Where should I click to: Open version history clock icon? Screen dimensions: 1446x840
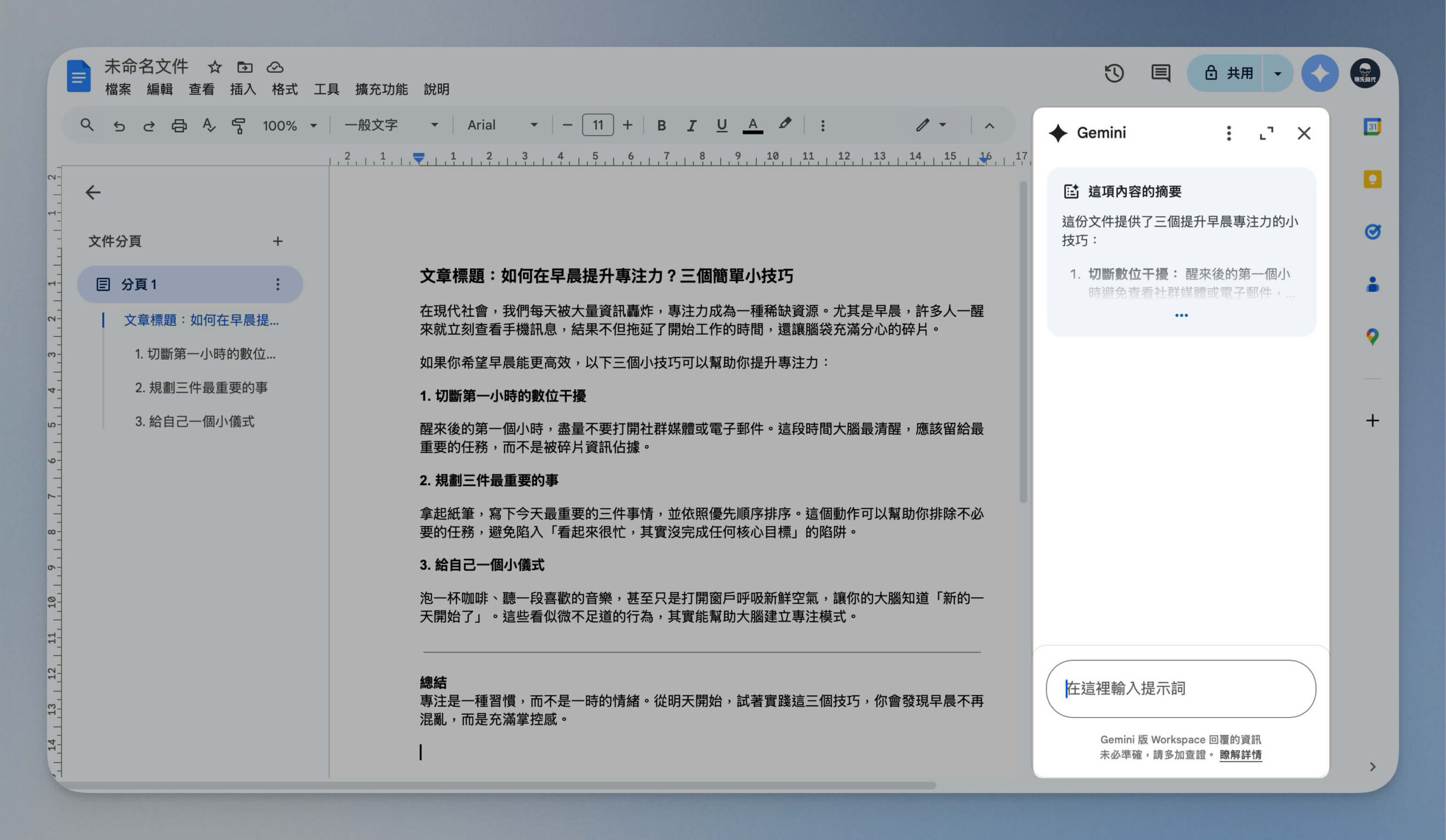tap(1114, 73)
